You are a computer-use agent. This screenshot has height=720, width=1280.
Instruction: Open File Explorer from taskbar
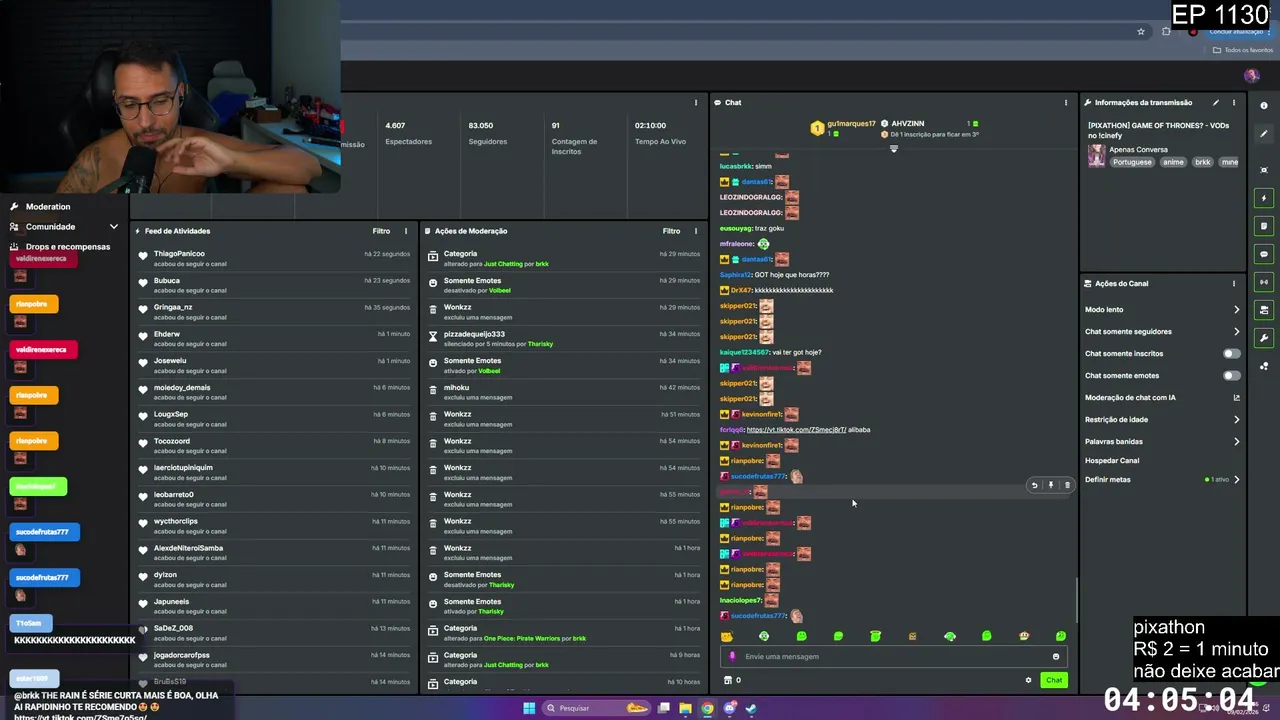[685, 708]
